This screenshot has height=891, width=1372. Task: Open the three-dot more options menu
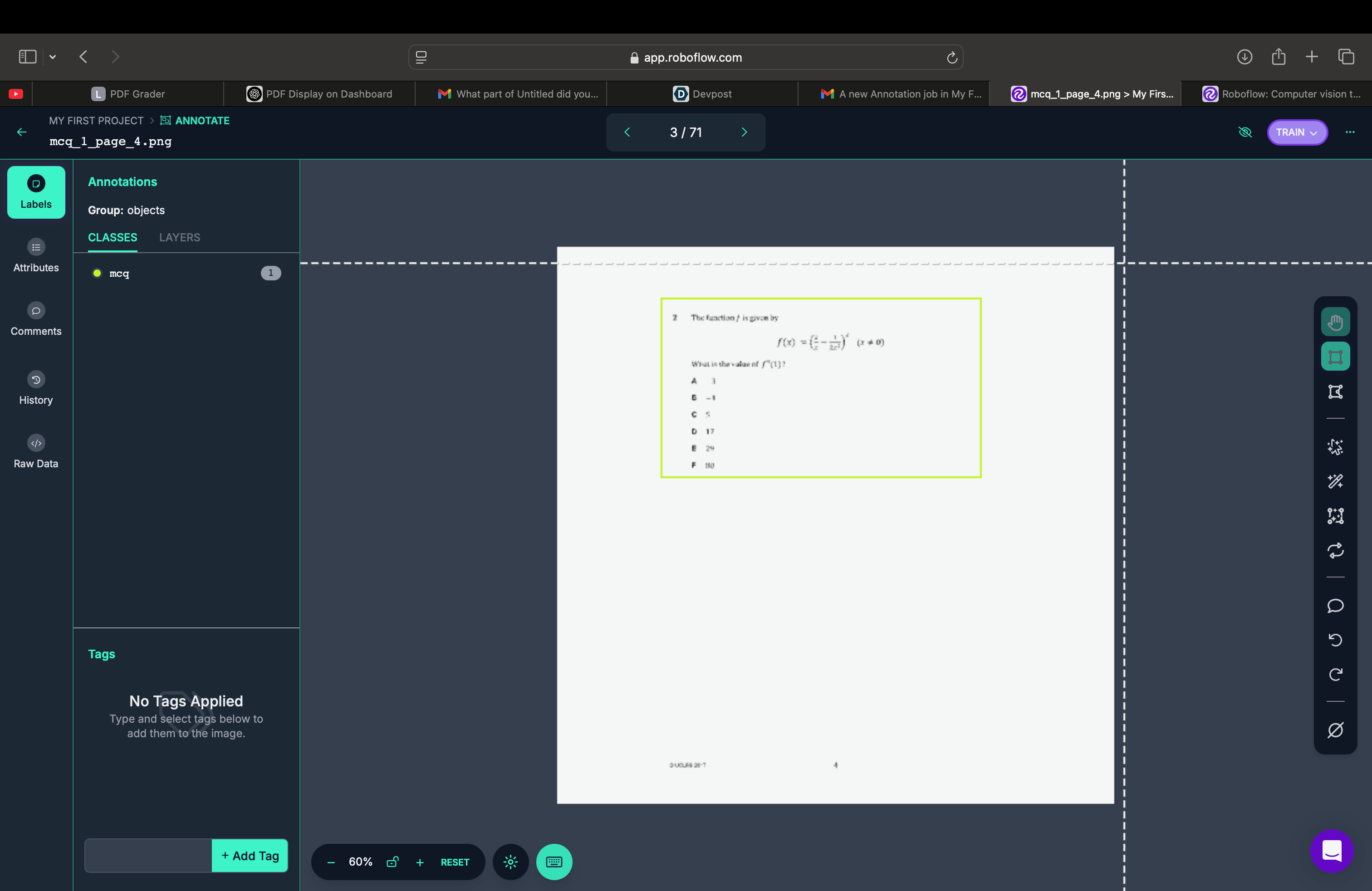point(1349,132)
